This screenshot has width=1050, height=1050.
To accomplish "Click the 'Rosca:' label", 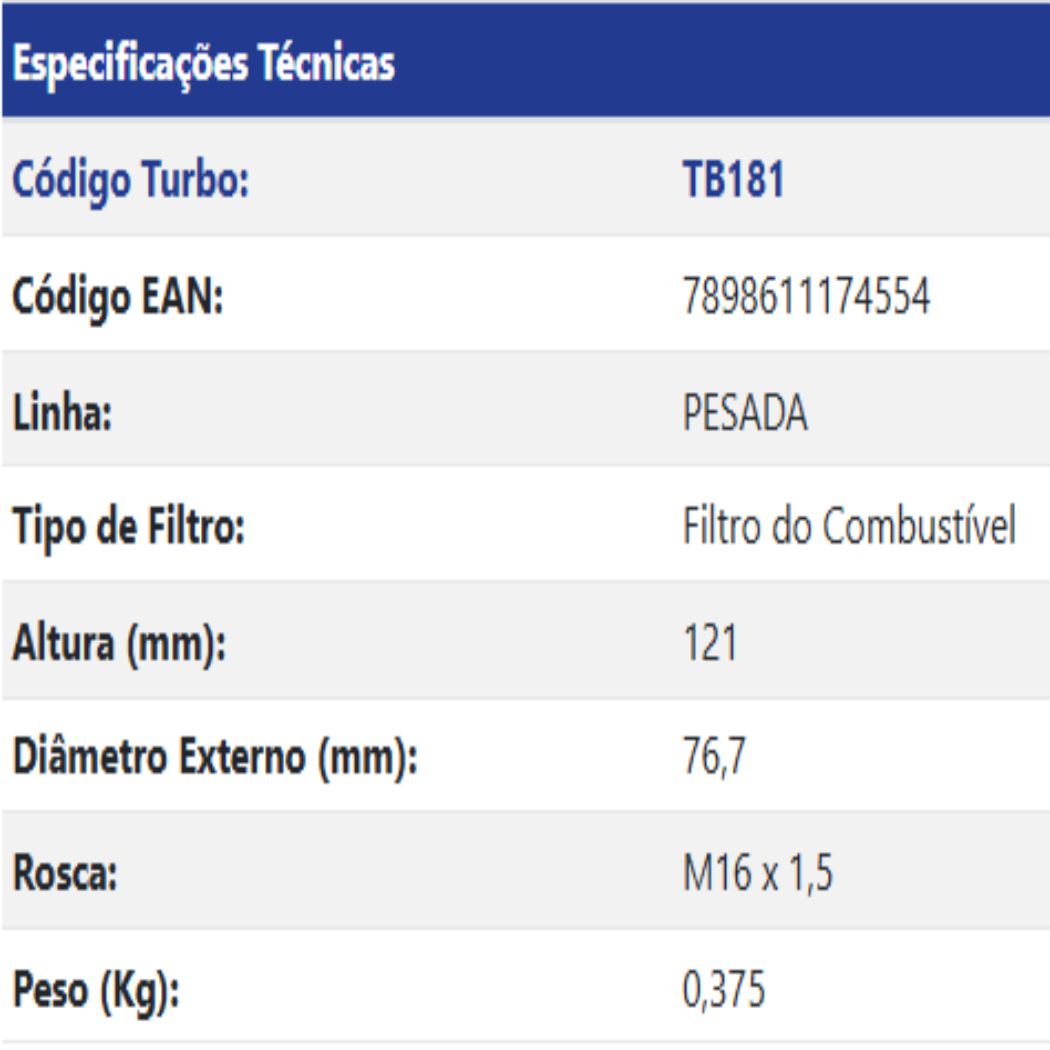I will tap(65, 875).
